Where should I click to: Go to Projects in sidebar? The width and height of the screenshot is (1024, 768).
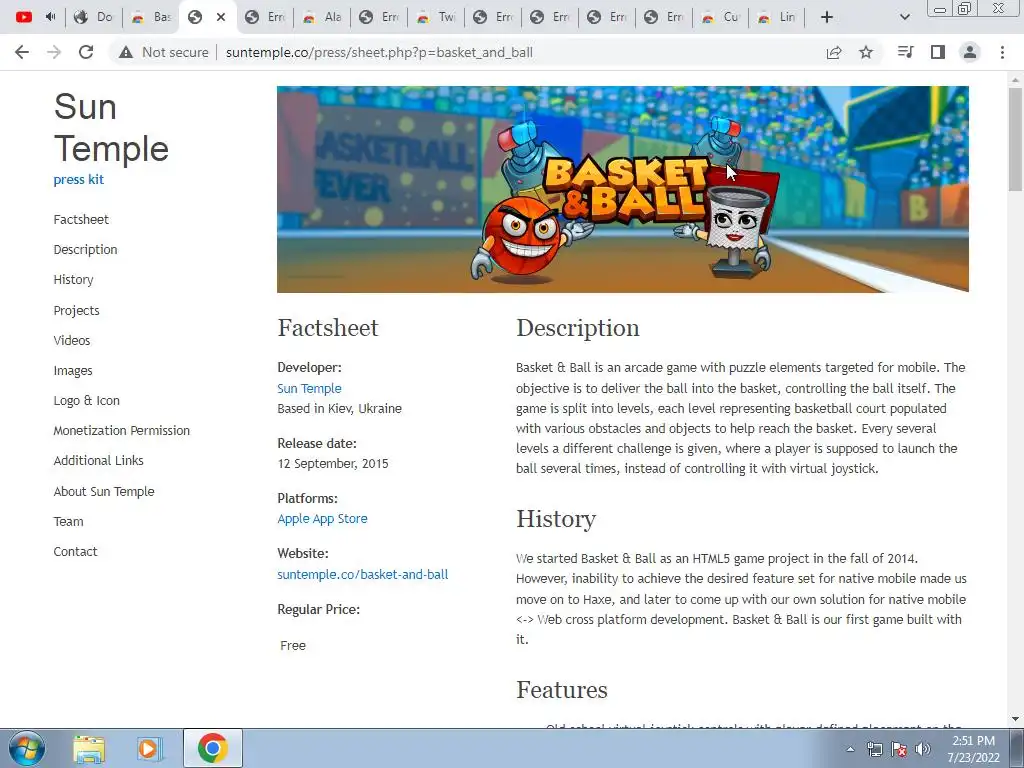click(x=76, y=310)
